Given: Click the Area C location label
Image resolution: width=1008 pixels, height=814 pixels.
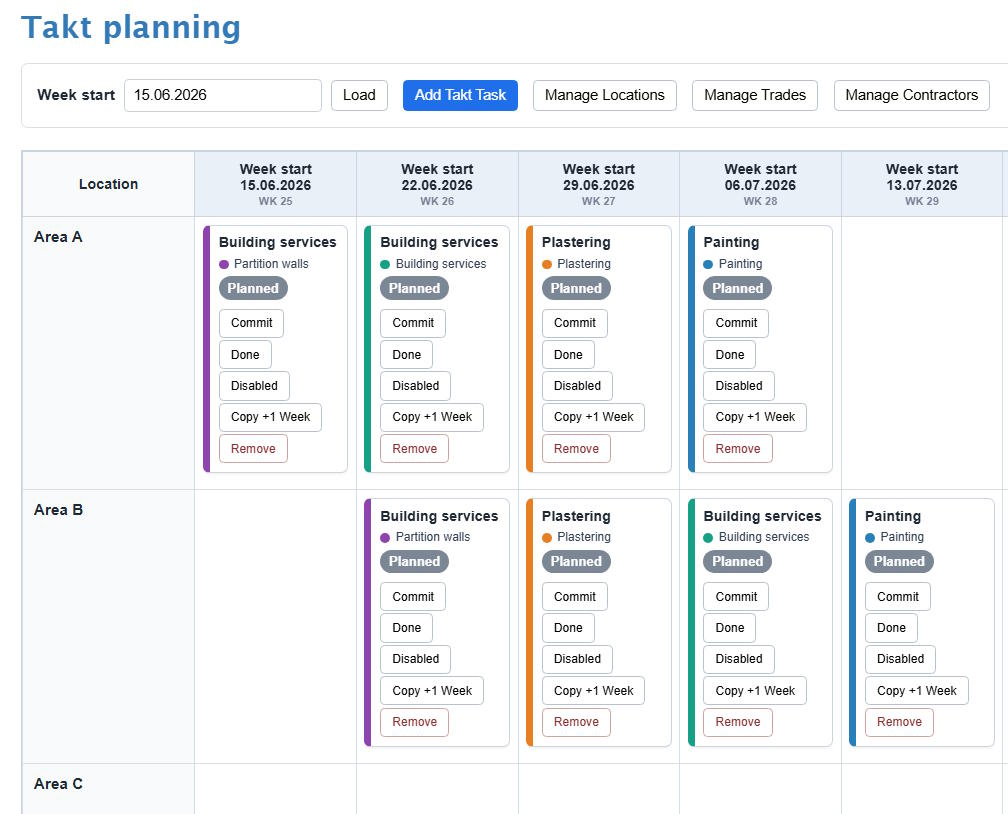Looking at the screenshot, I should 58,784.
